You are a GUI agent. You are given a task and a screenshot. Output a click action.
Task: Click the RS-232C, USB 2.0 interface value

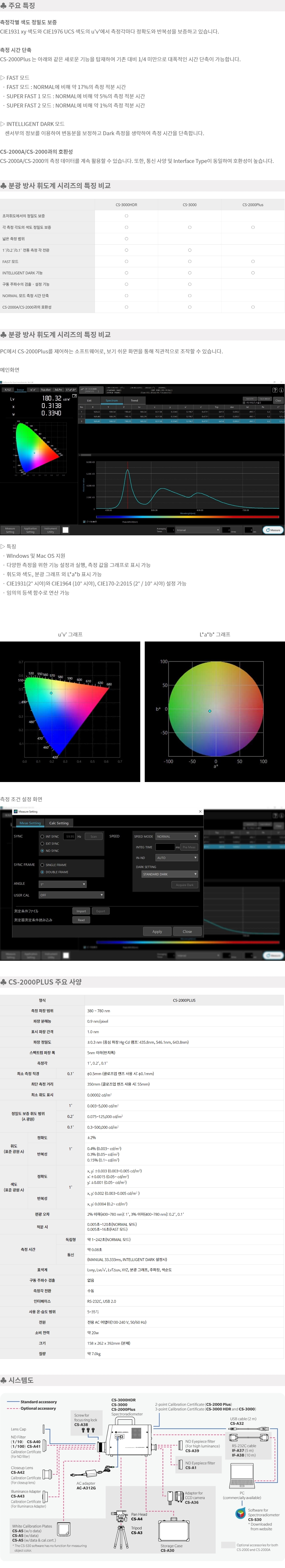[102, 1302]
